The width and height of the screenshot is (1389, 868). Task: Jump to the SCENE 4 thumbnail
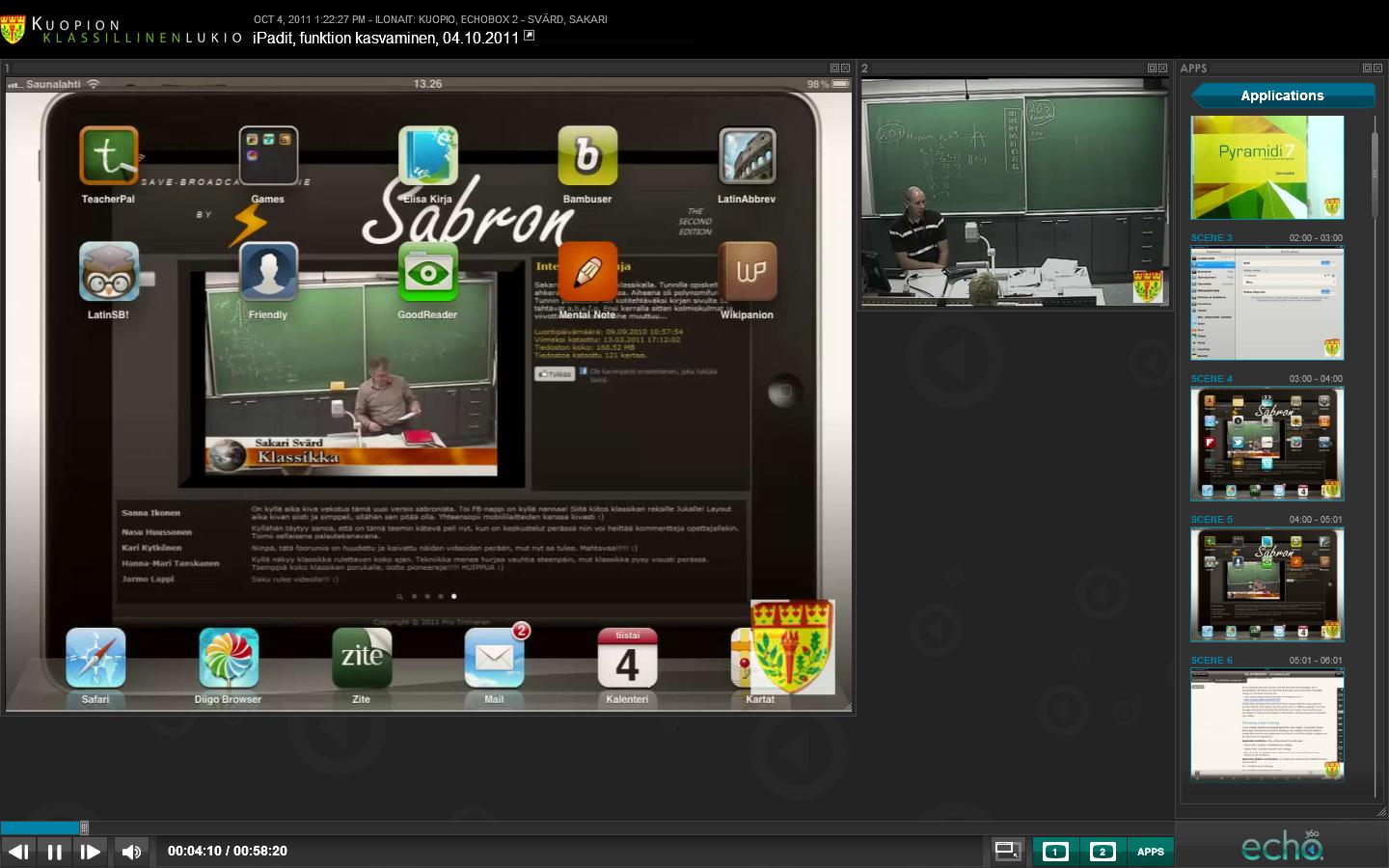[1267, 444]
